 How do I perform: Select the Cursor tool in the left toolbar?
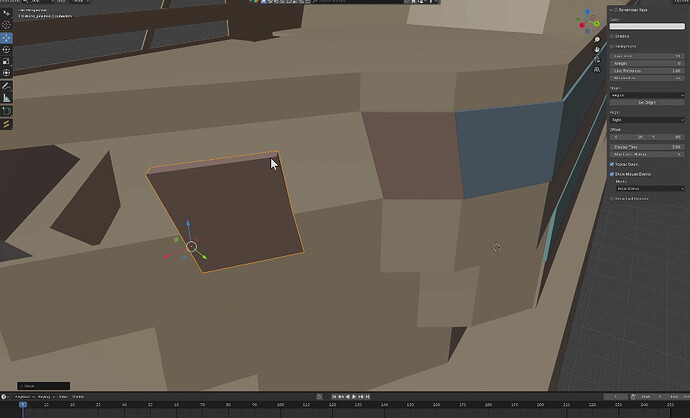pos(6,25)
